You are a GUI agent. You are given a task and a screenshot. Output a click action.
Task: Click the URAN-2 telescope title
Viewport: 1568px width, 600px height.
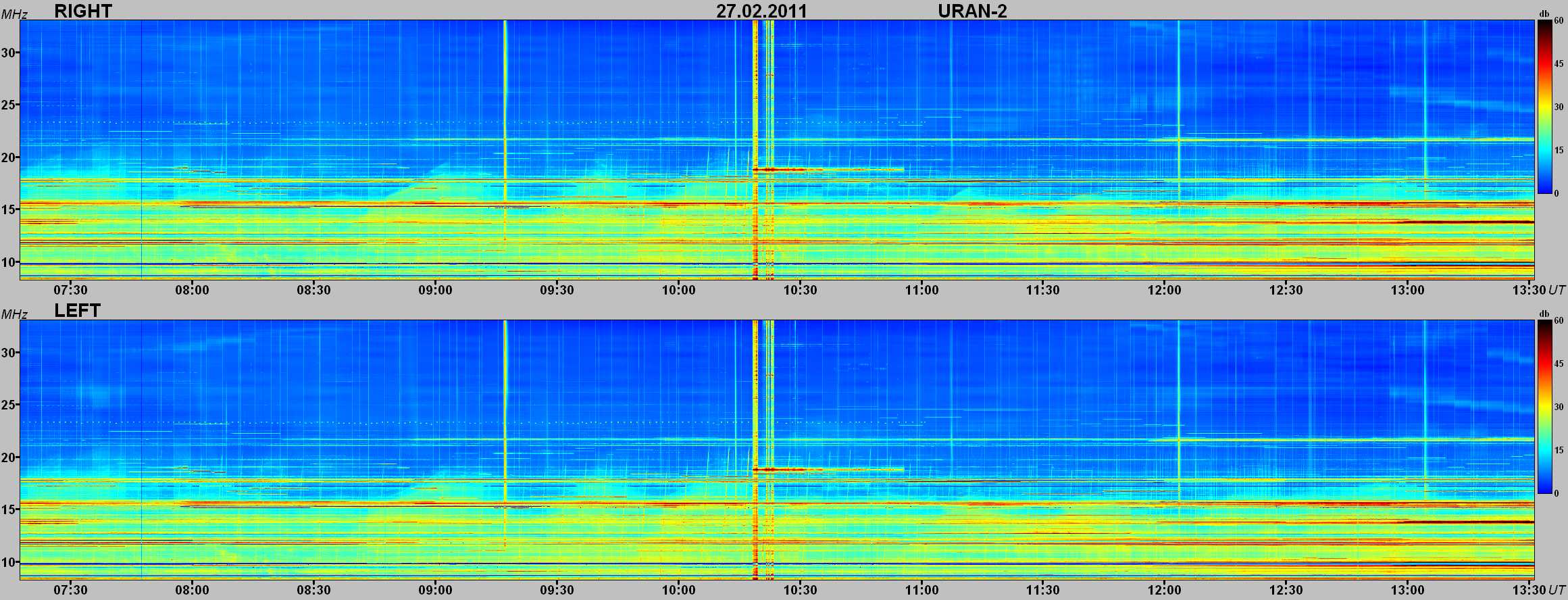tap(972, 11)
